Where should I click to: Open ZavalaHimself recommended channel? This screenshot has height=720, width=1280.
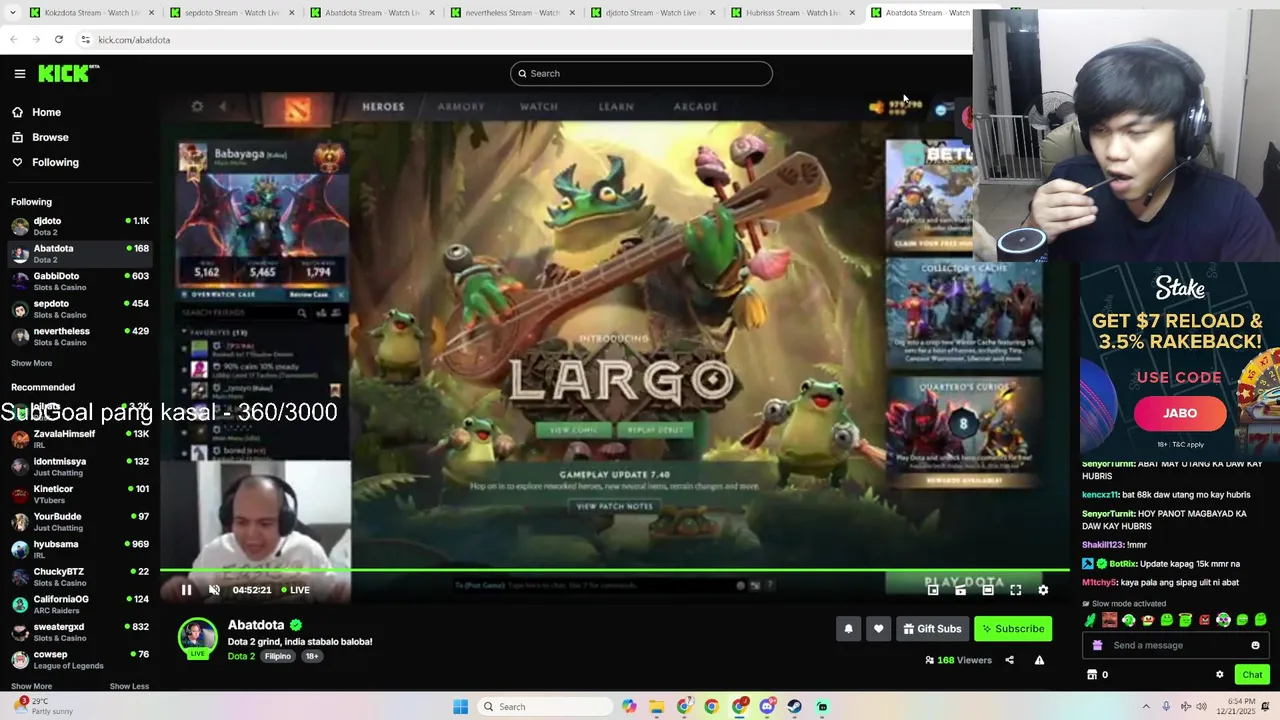pyautogui.click(x=80, y=439)
